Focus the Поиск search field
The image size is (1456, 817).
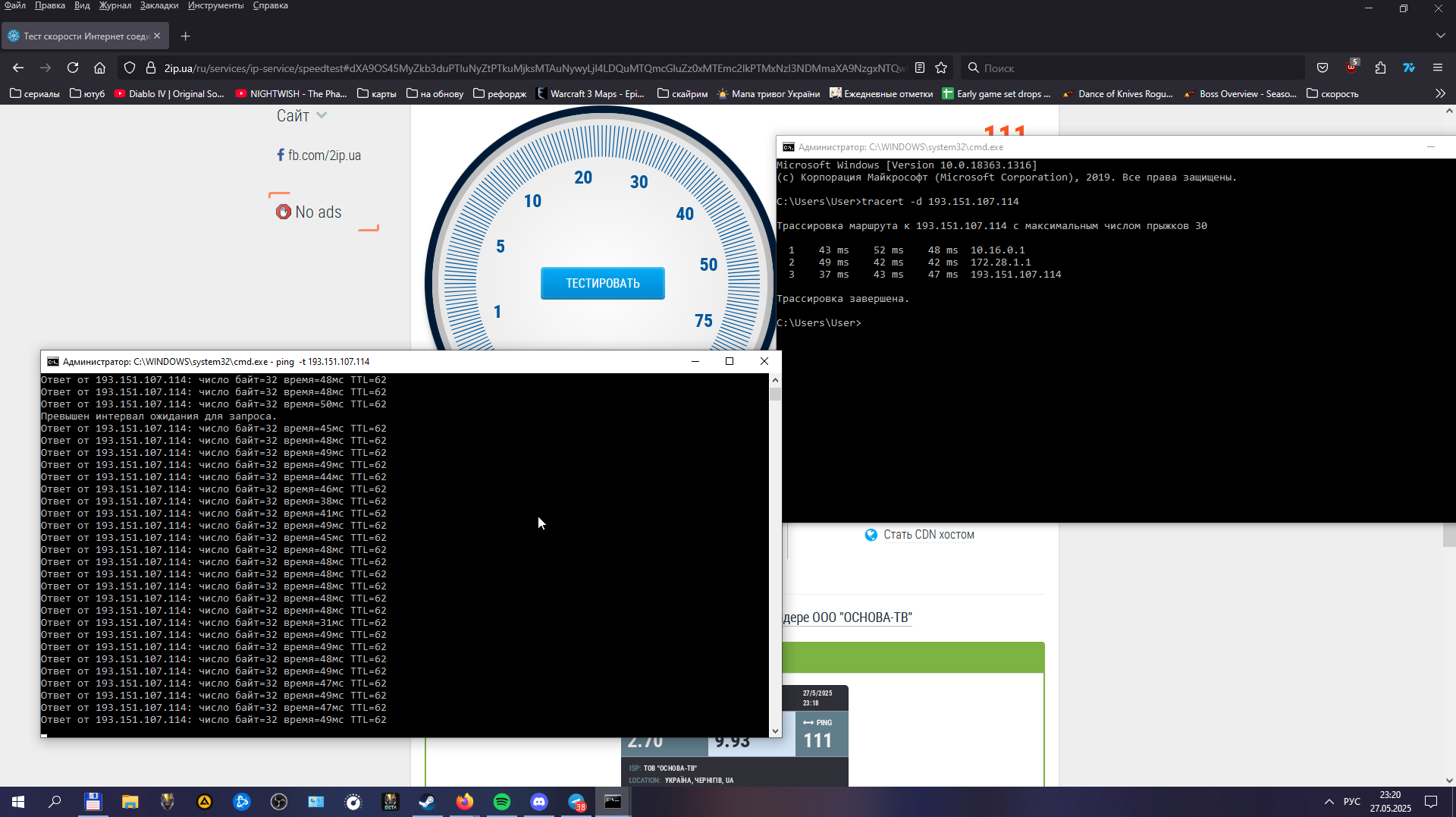pos(1133,68)
